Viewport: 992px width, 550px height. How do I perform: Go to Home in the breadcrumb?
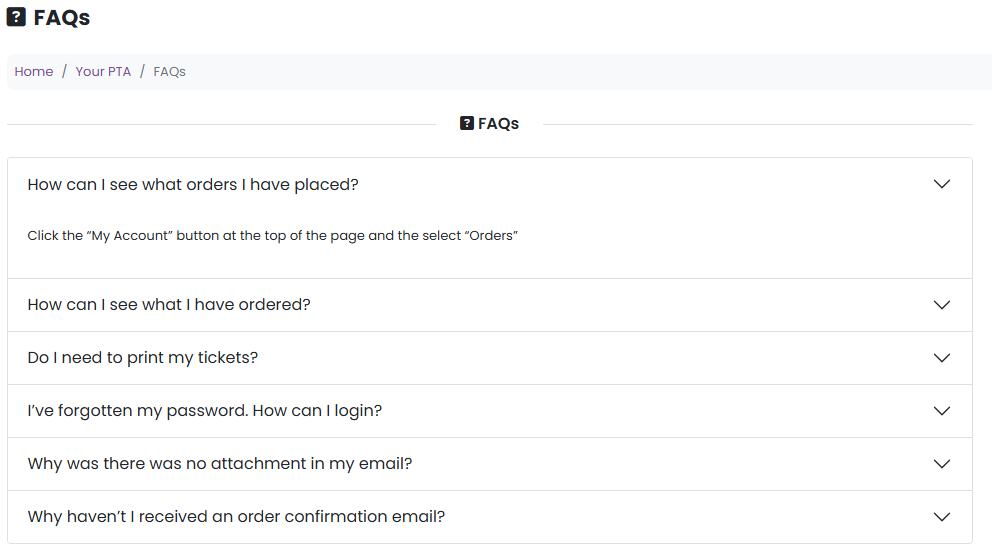[34, 72]
